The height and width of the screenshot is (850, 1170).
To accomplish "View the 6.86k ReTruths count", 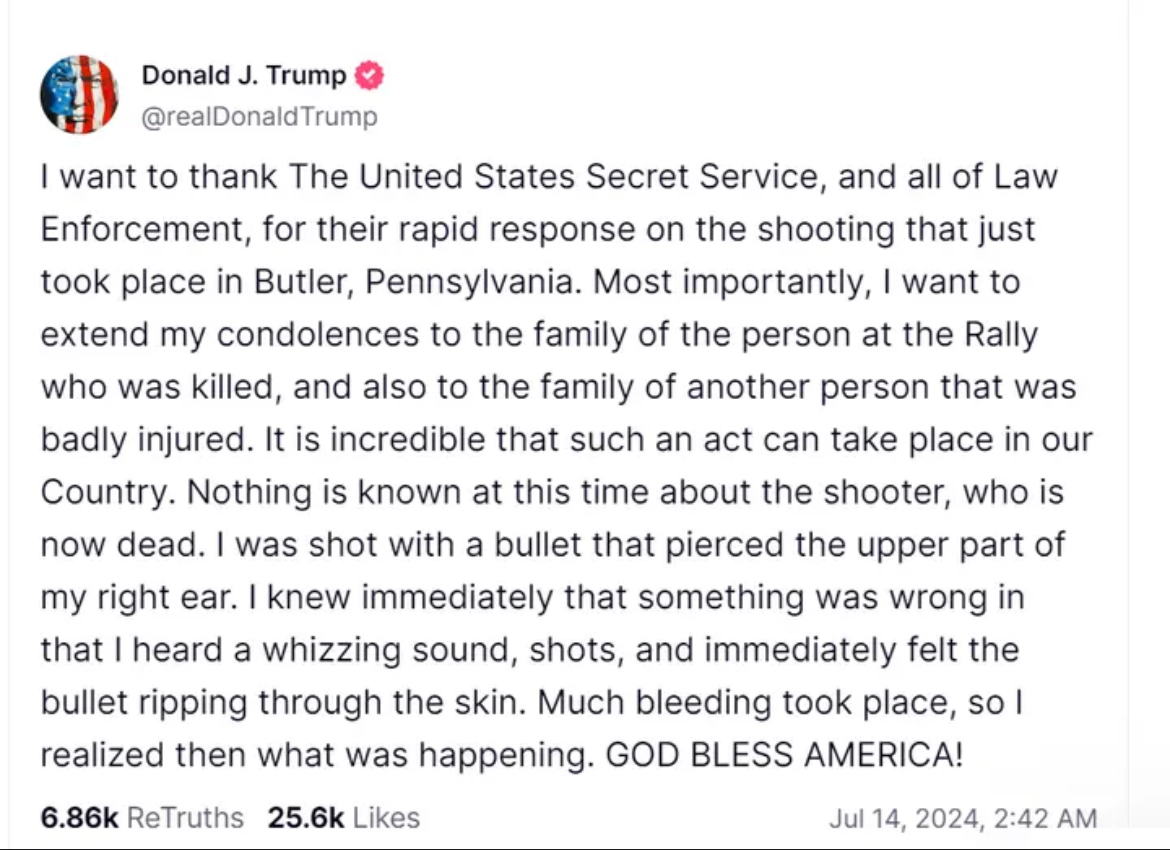I will (79, 817).
